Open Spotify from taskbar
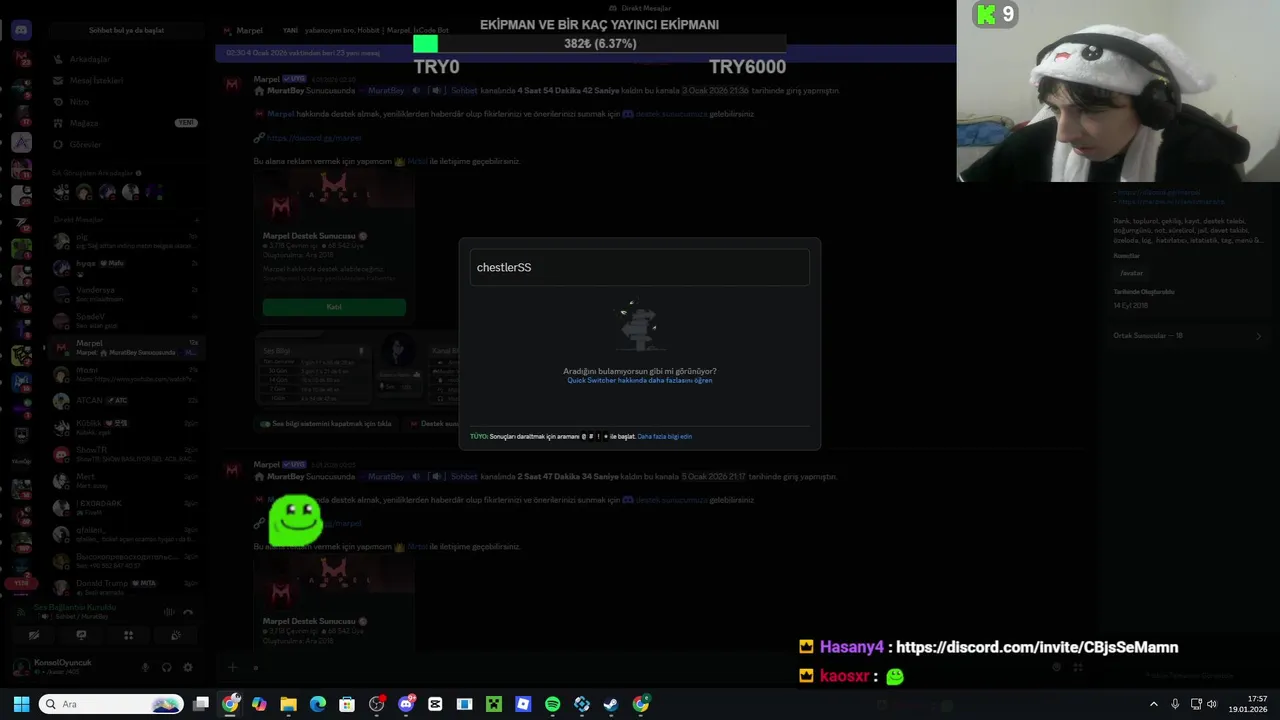The image size is (1280, 720). (x=552, y=704)
